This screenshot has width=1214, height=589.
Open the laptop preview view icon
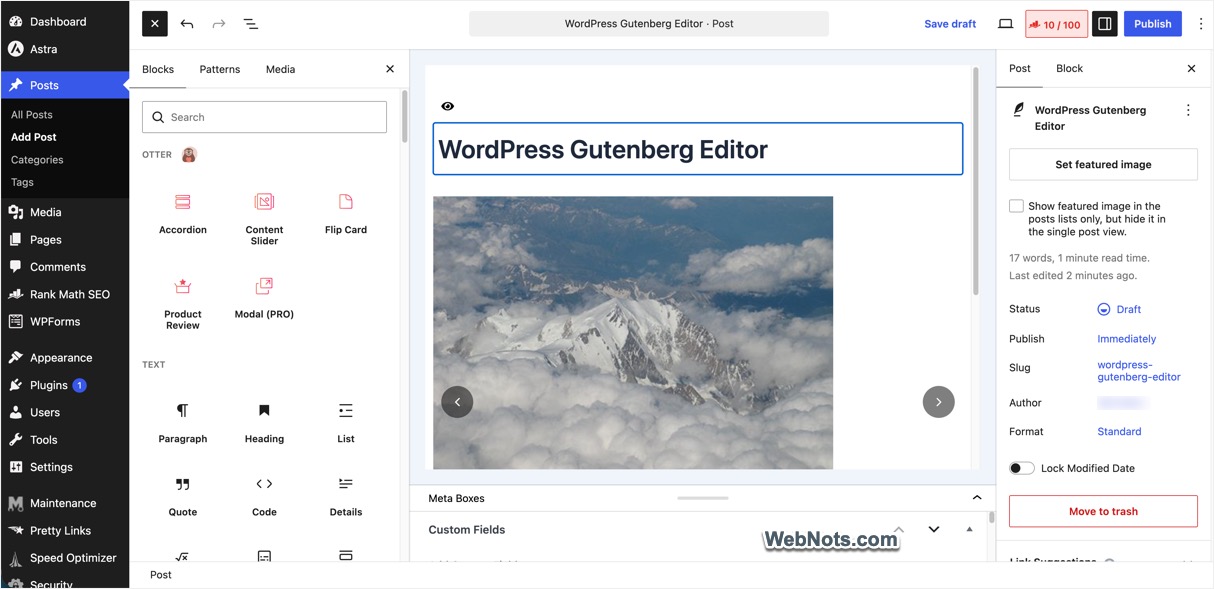tap(1005, 24)
